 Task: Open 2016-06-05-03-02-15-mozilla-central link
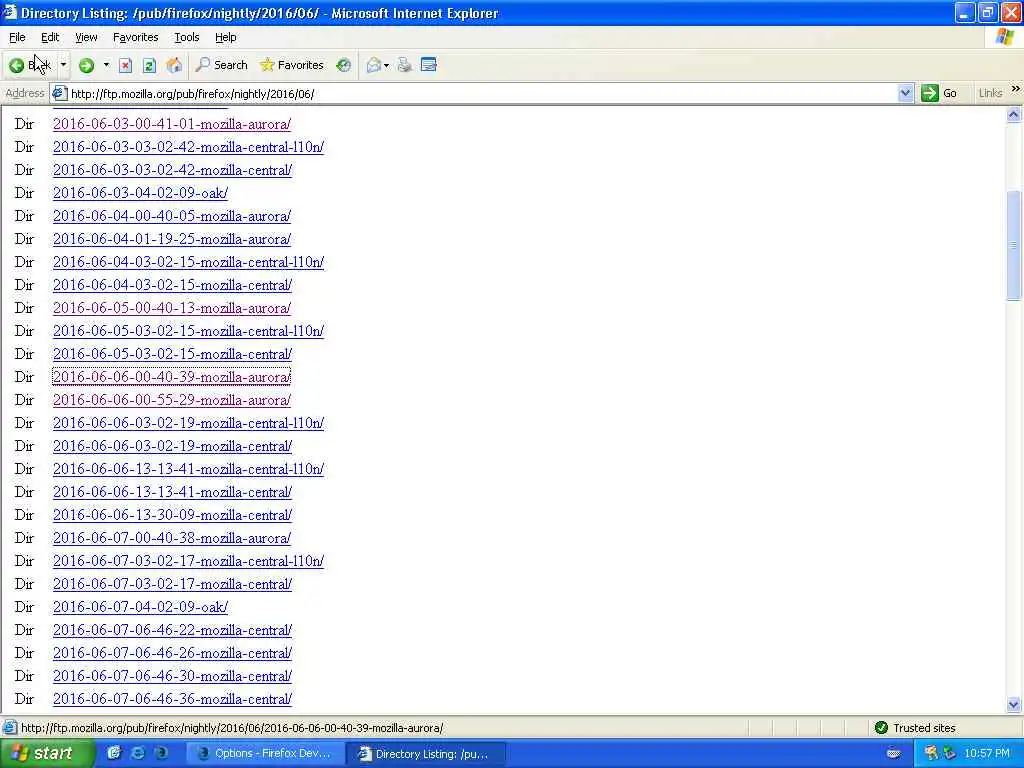tap(172, 354)
